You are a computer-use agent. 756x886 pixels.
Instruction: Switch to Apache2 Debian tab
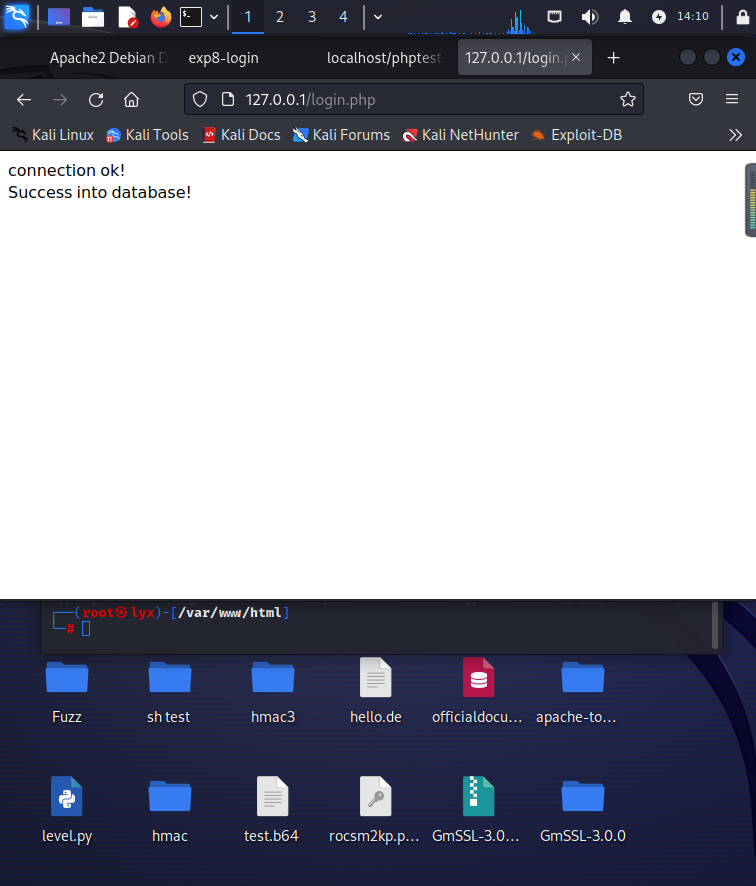[x=108, y=58]
